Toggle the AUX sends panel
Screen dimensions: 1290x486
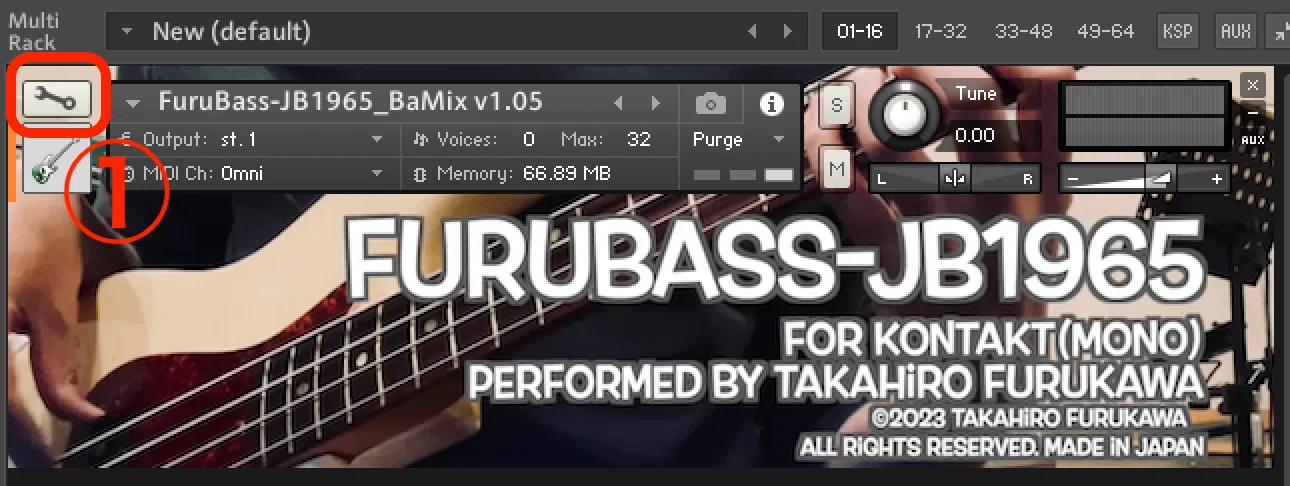pyautogui.click(x=1236, y=31)
